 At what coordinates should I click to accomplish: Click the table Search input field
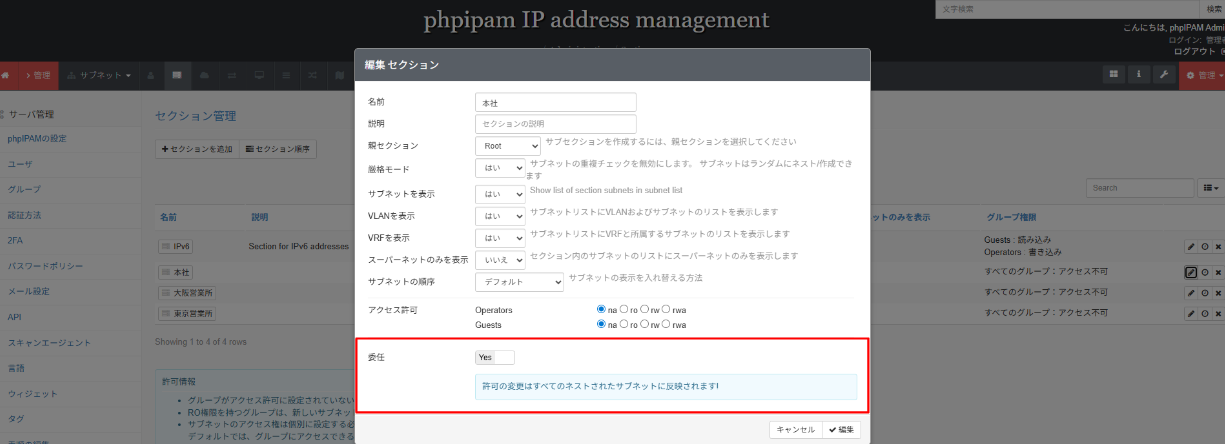pyautogui.click(x=1140, y=187)
